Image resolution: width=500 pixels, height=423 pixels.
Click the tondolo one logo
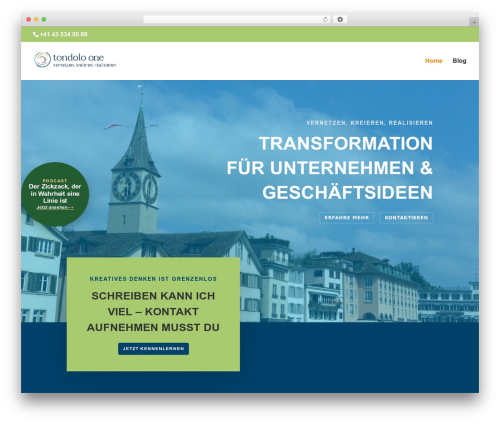75,60
